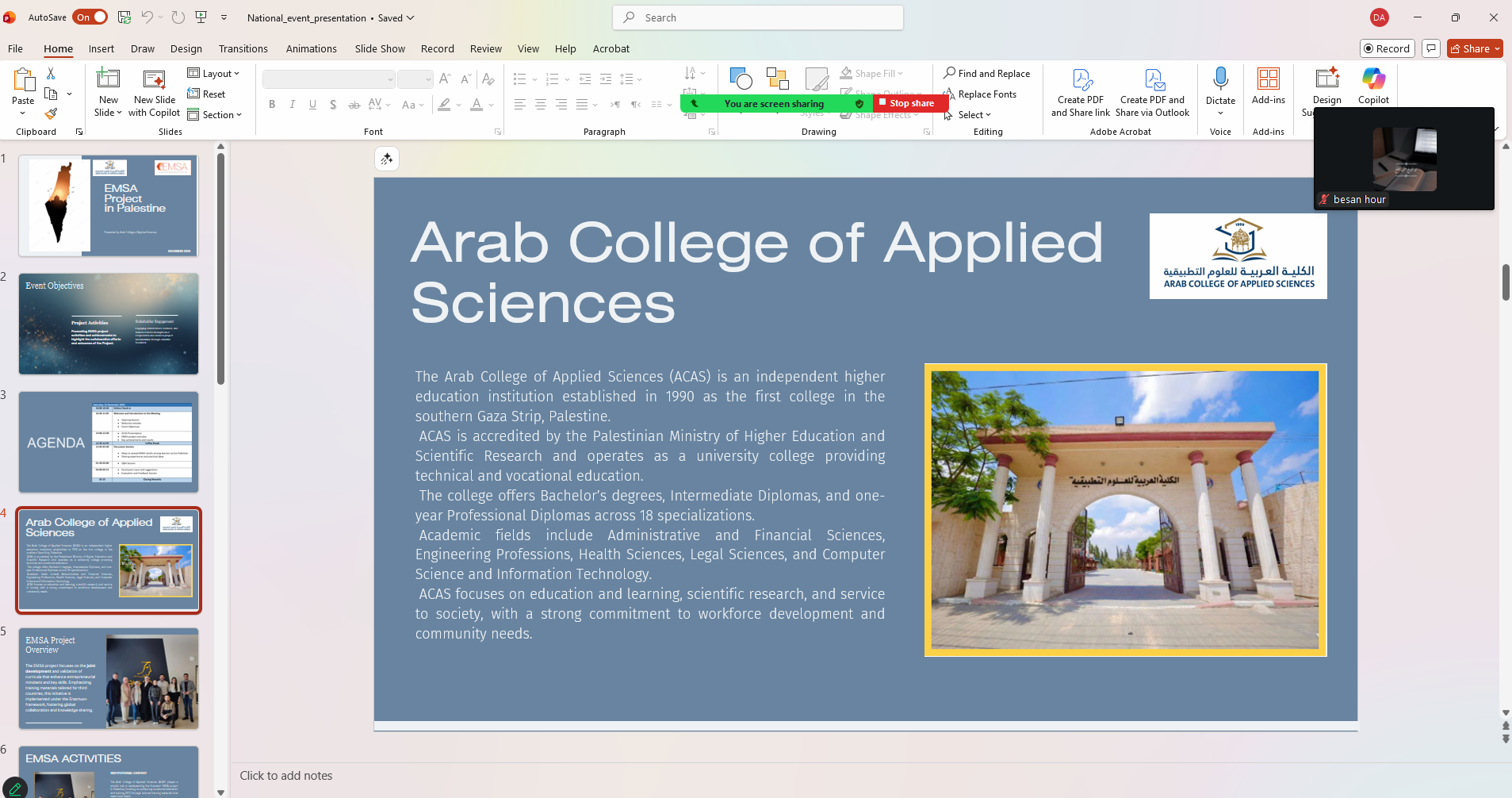The width and height of the screenshot is (1512, 798).
Task: Toggle Italic formatting
Action: click(293, 105)
